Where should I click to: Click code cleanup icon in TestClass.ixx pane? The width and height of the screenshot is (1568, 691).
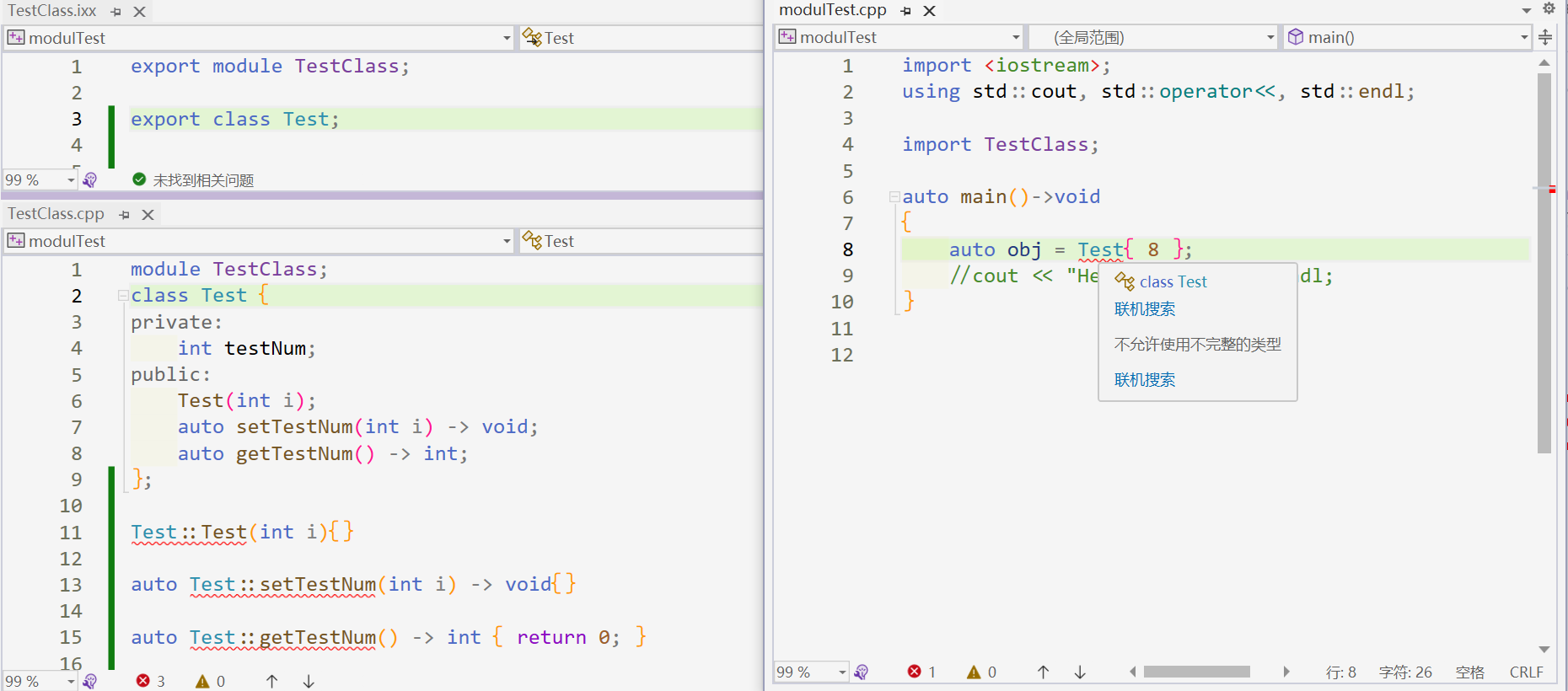(x=90, y=180)
